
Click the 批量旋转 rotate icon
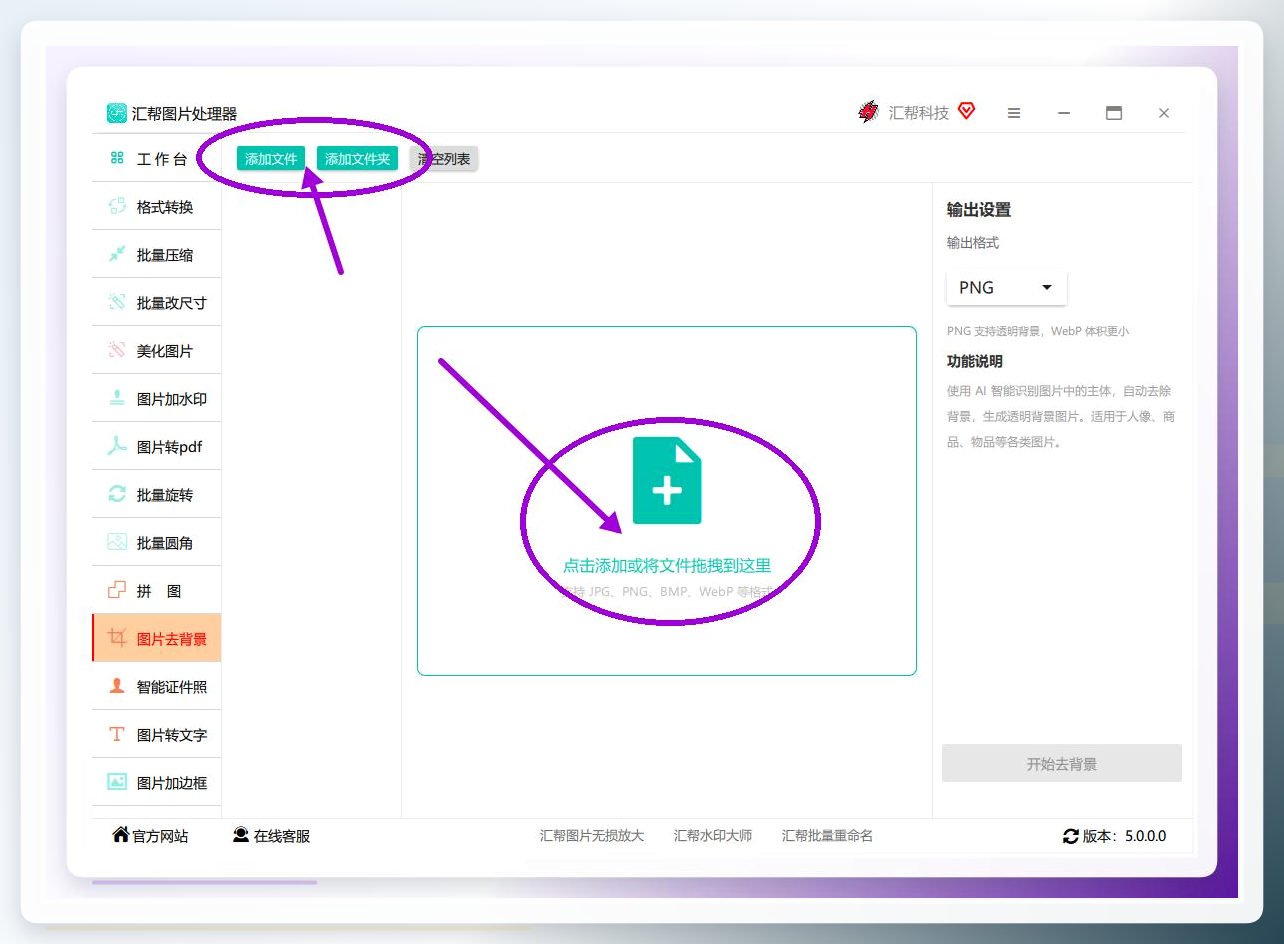tap(117, 494)
